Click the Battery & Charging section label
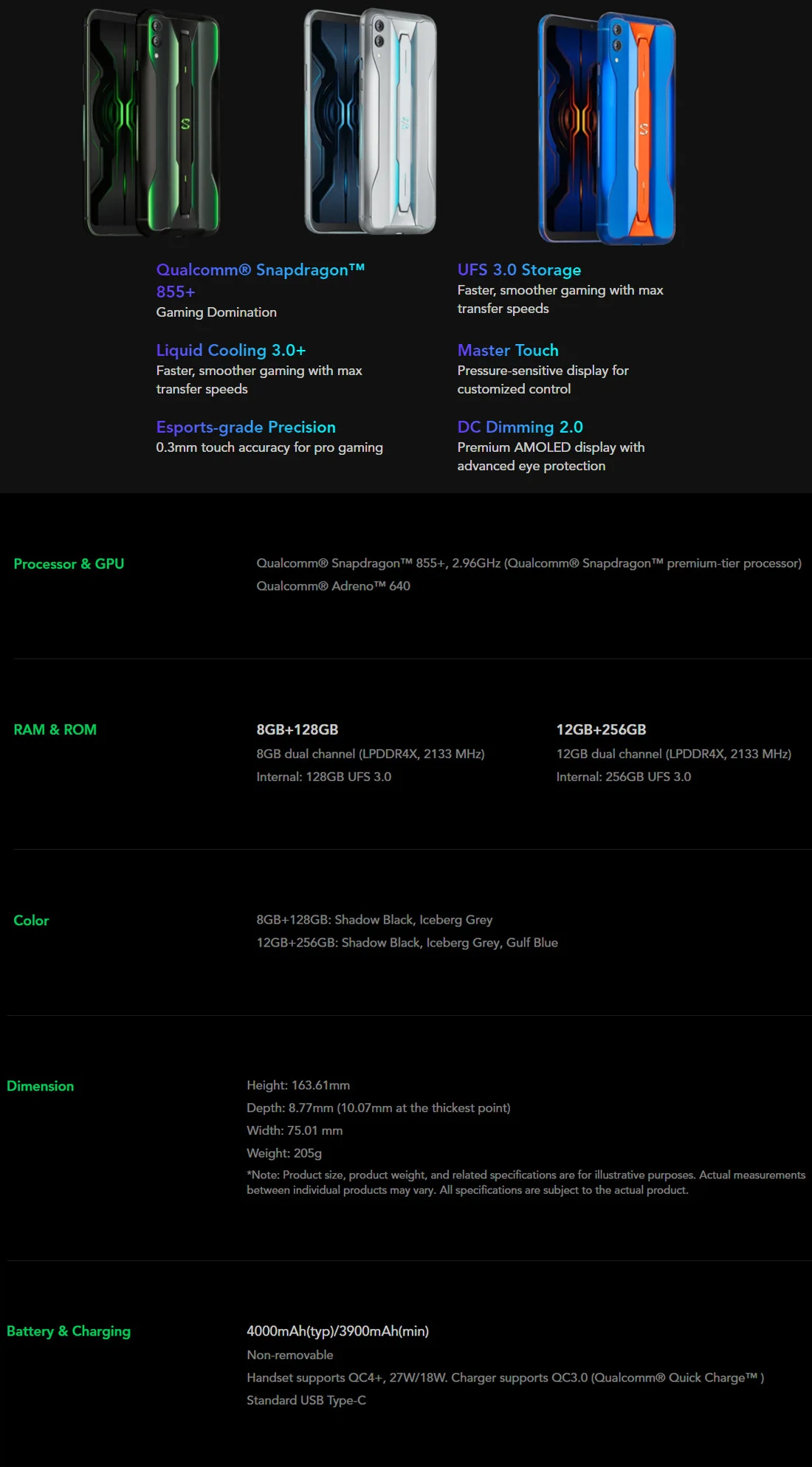 click(x=69, y=1331)
